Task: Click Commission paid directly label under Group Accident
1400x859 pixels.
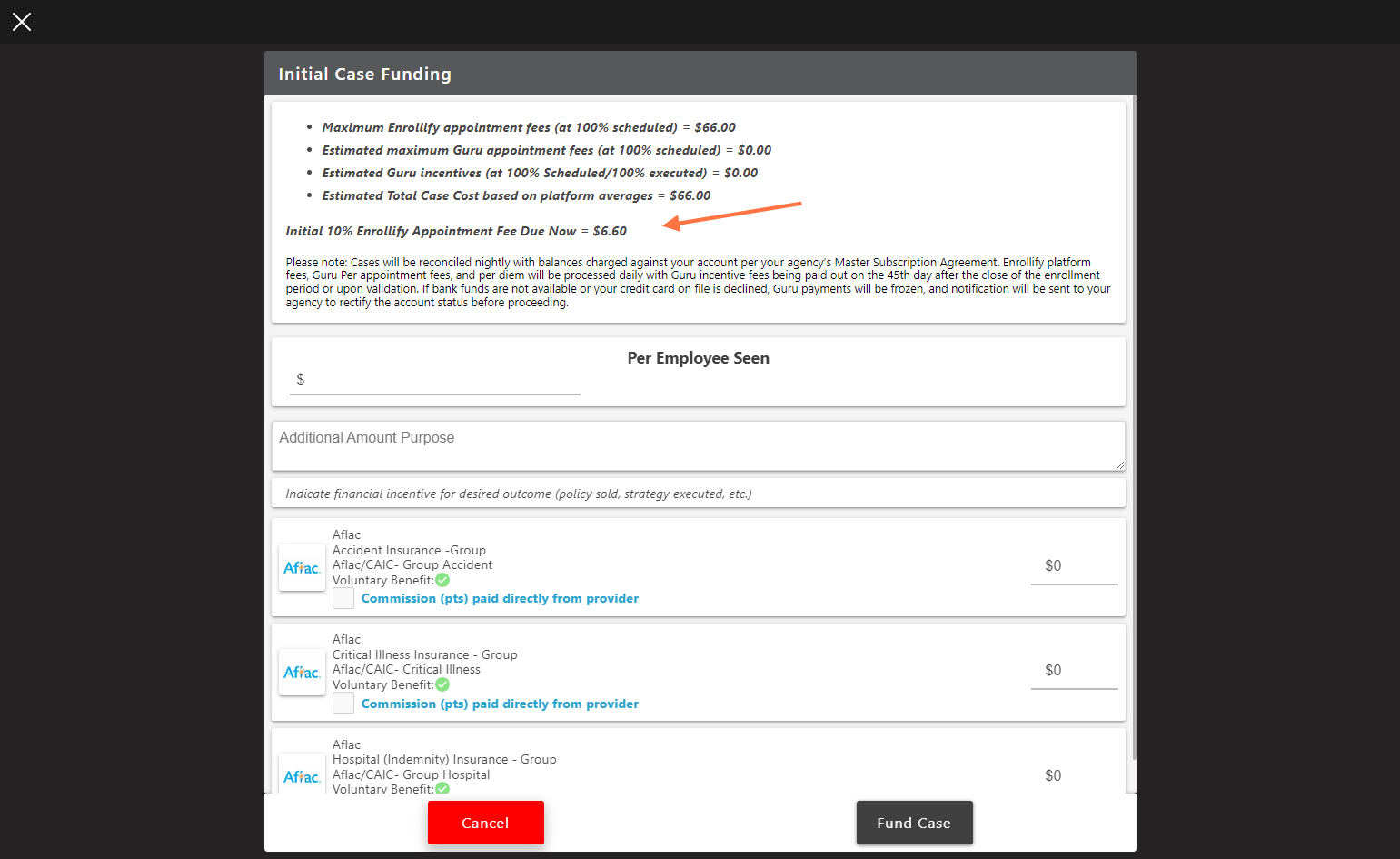Action: 500,598
